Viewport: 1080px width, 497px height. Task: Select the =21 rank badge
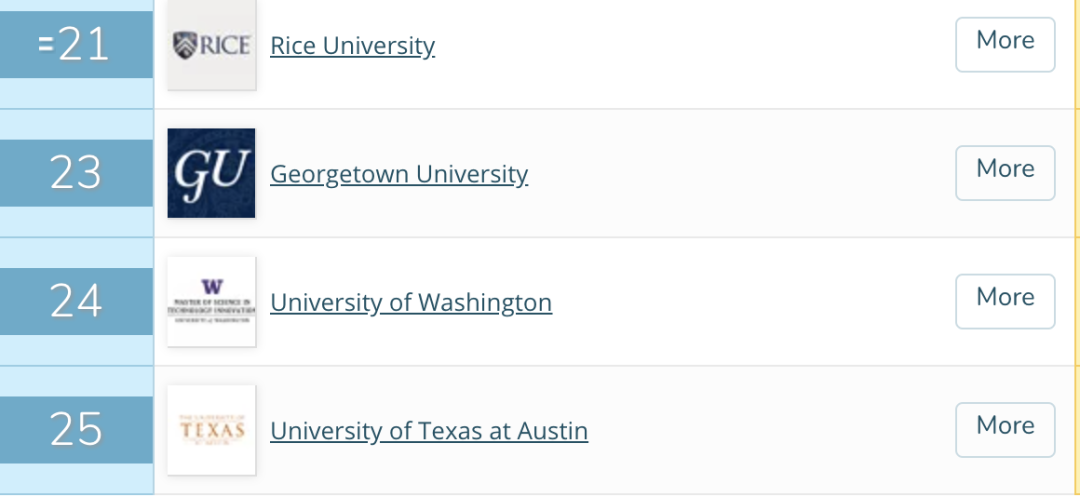[76, 45]
